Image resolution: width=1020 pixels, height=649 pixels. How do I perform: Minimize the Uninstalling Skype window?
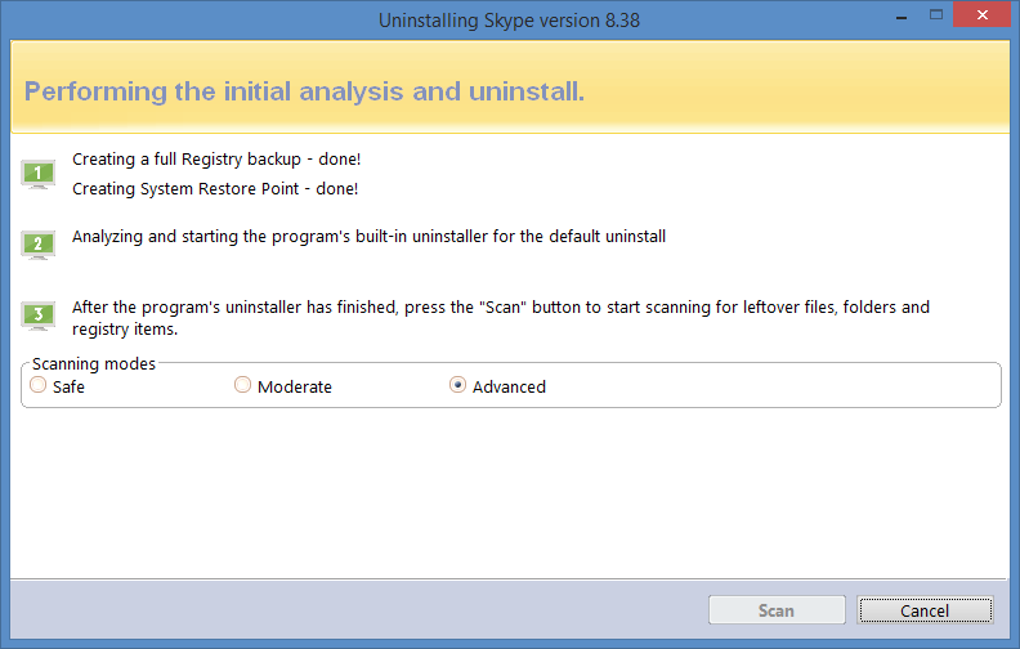coord(901,16)
